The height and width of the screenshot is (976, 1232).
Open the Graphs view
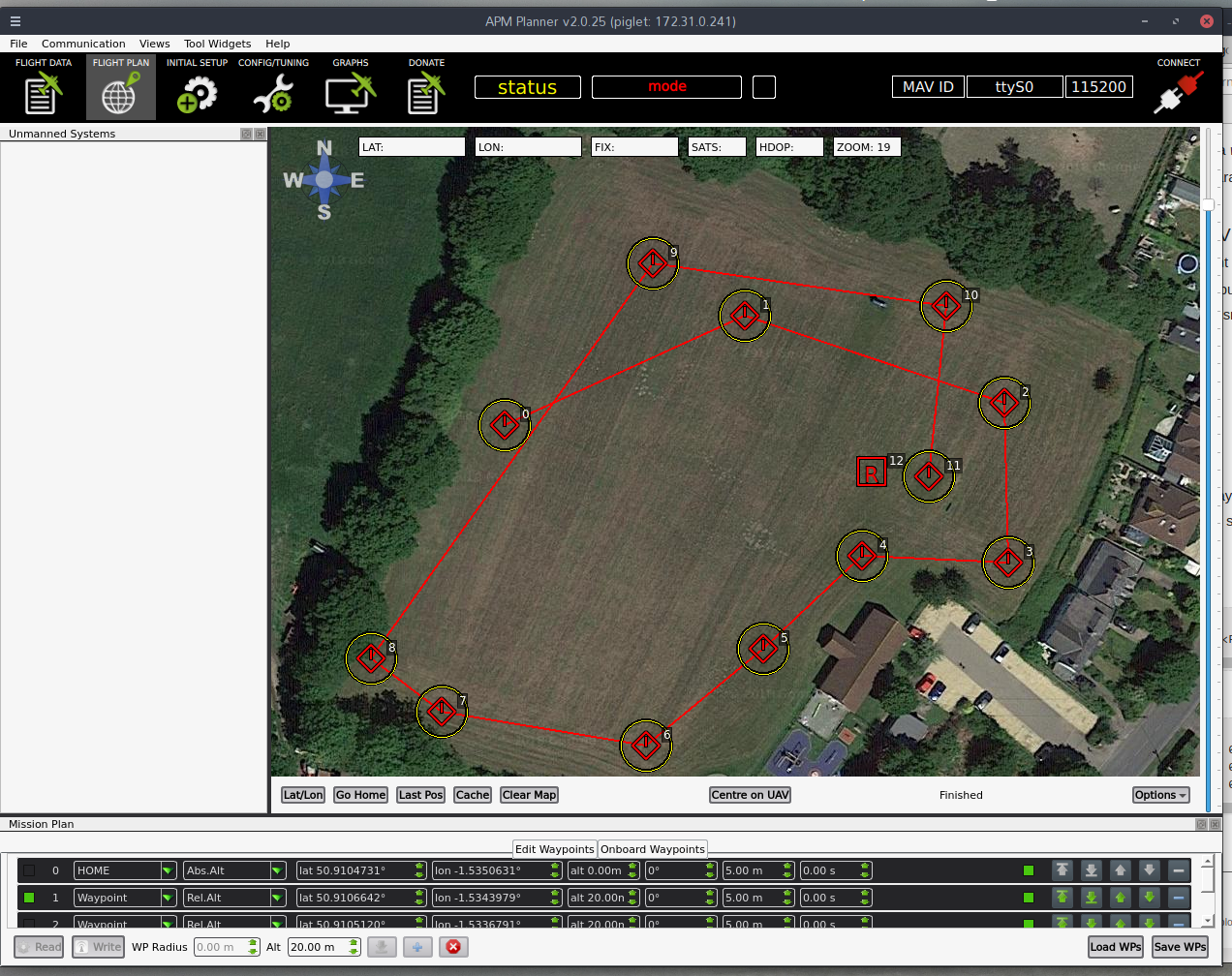pos(350,87)
